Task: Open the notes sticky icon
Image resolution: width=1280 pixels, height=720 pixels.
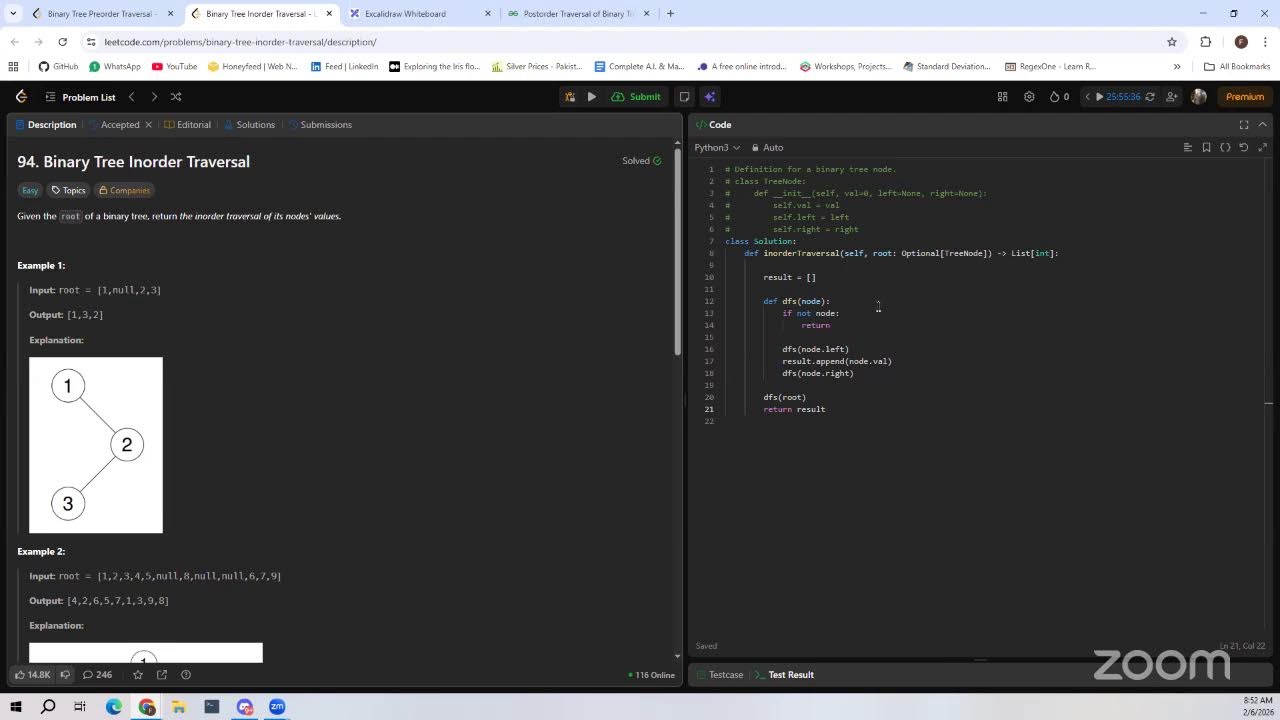Action: (684, 97)
